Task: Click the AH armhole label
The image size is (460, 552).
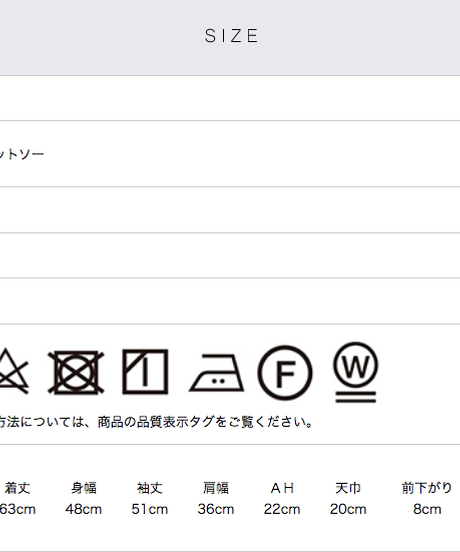Action: coord(282,488)
